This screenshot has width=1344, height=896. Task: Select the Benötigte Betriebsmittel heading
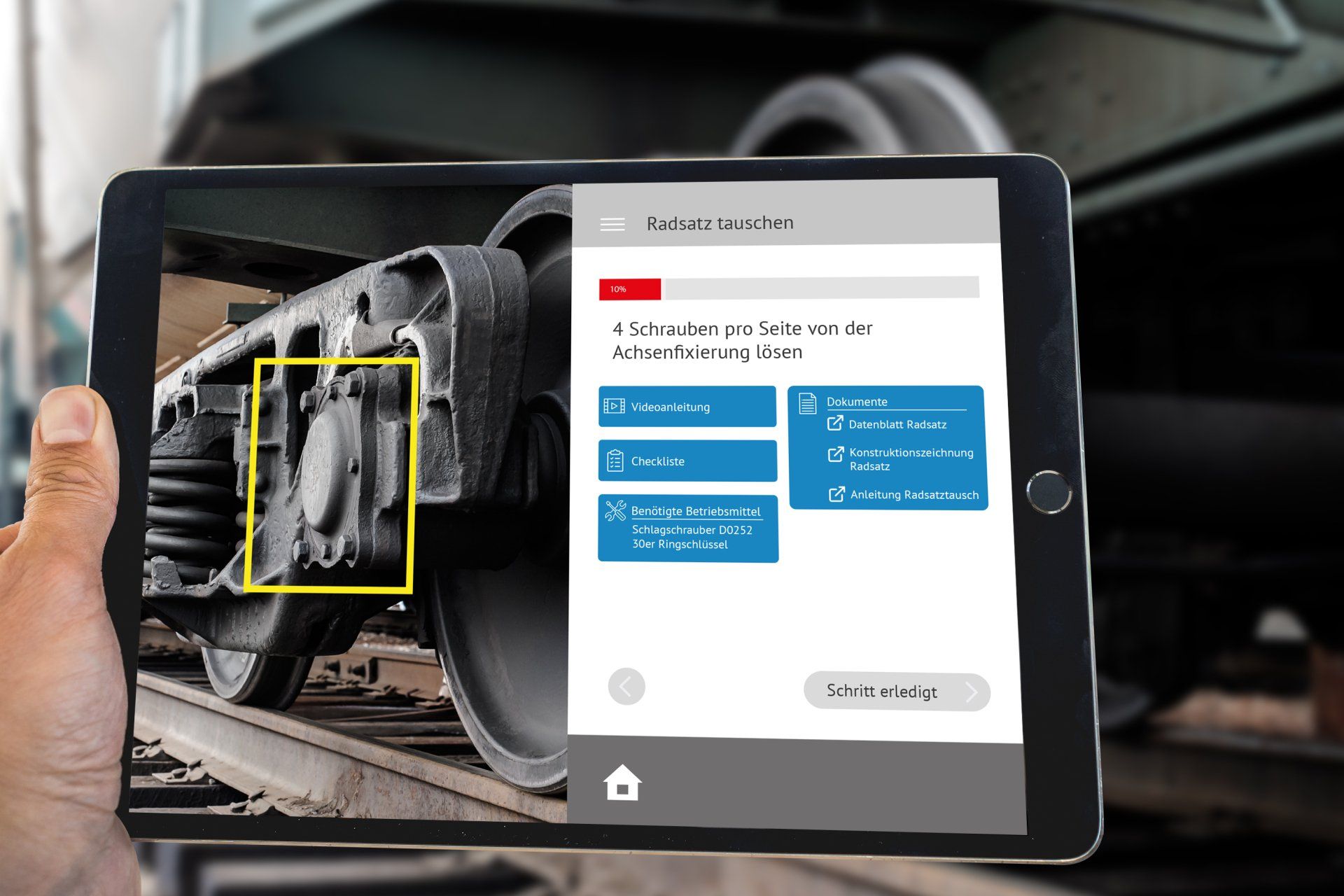pyautogui.click(x=695, y=512)
